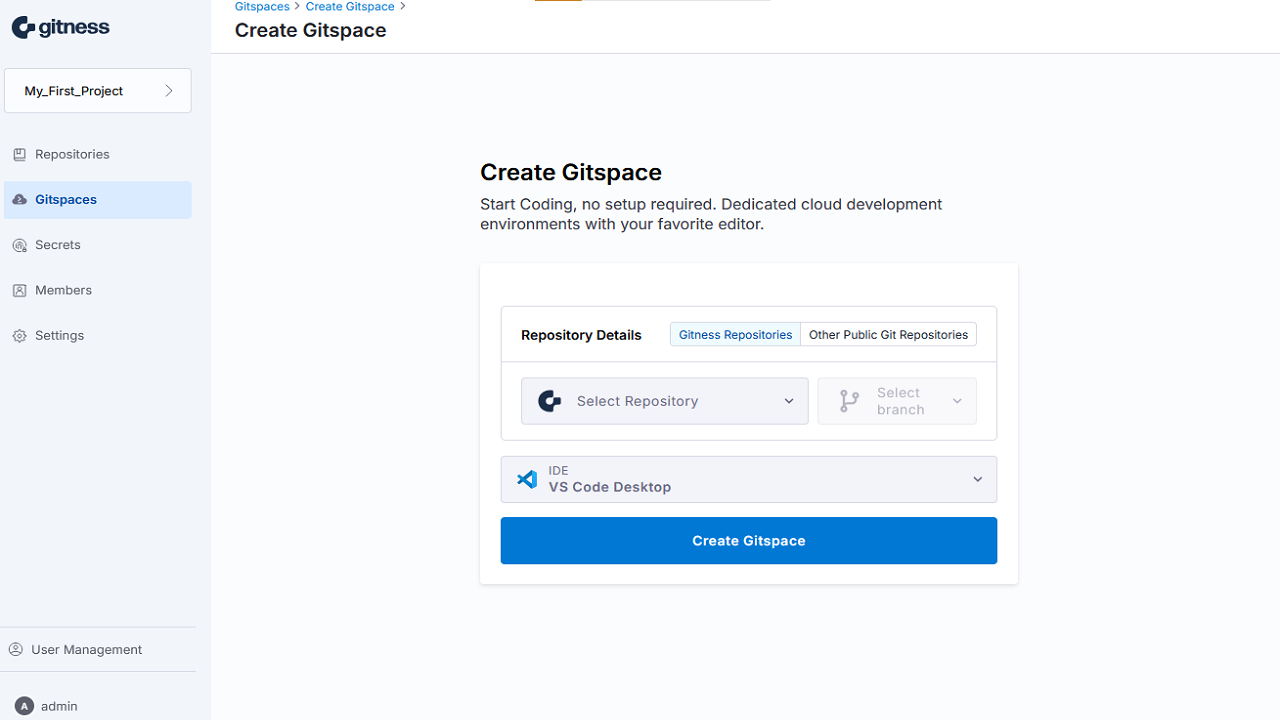Screen dimensions: 1280x720
Task: Expand the IDE VS Code Desktop dropdown
Action: click(x=748, y=480)
